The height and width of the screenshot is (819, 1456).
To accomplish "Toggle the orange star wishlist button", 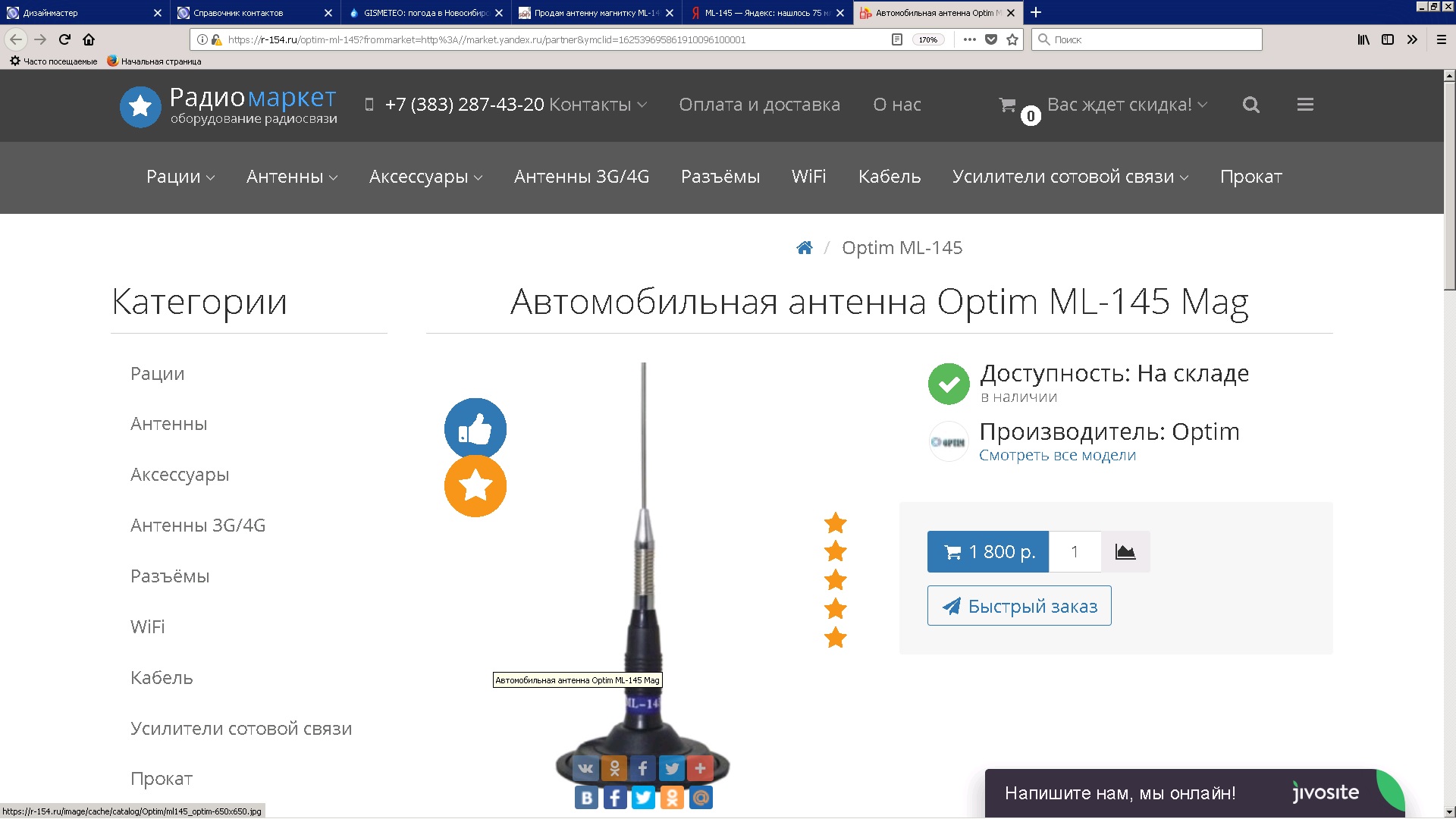I will [x=475, y=486].
